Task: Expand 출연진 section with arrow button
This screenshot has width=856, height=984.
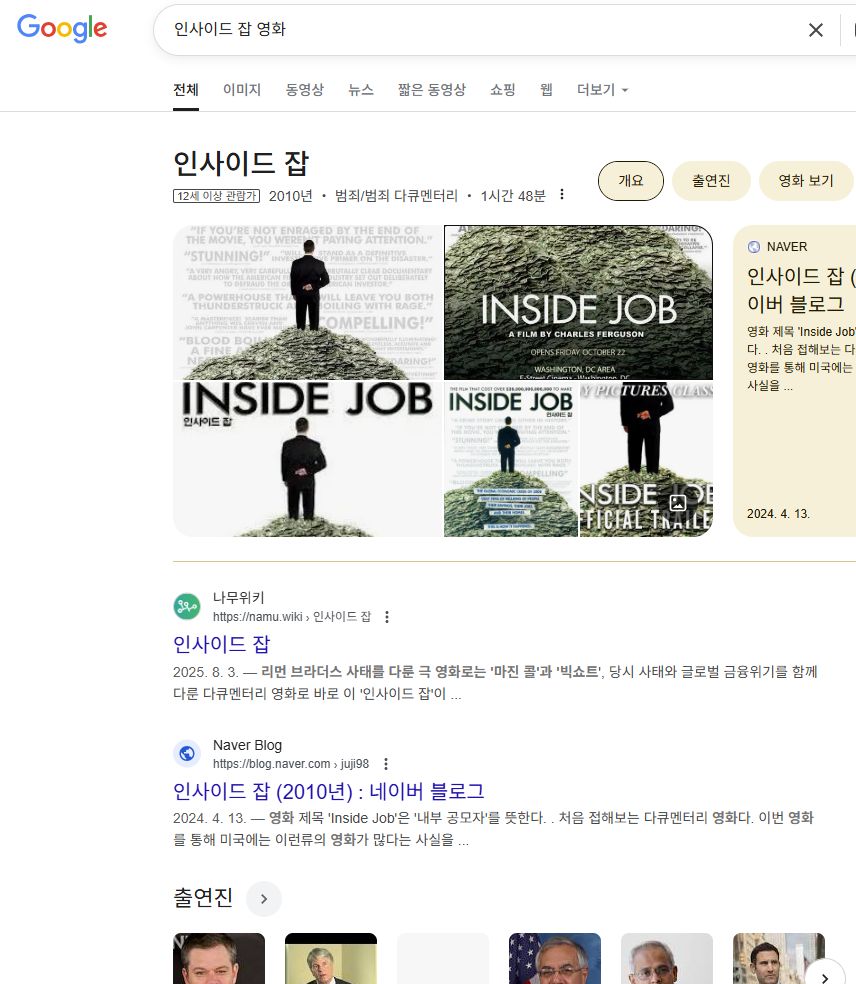Action: point(264,899)
